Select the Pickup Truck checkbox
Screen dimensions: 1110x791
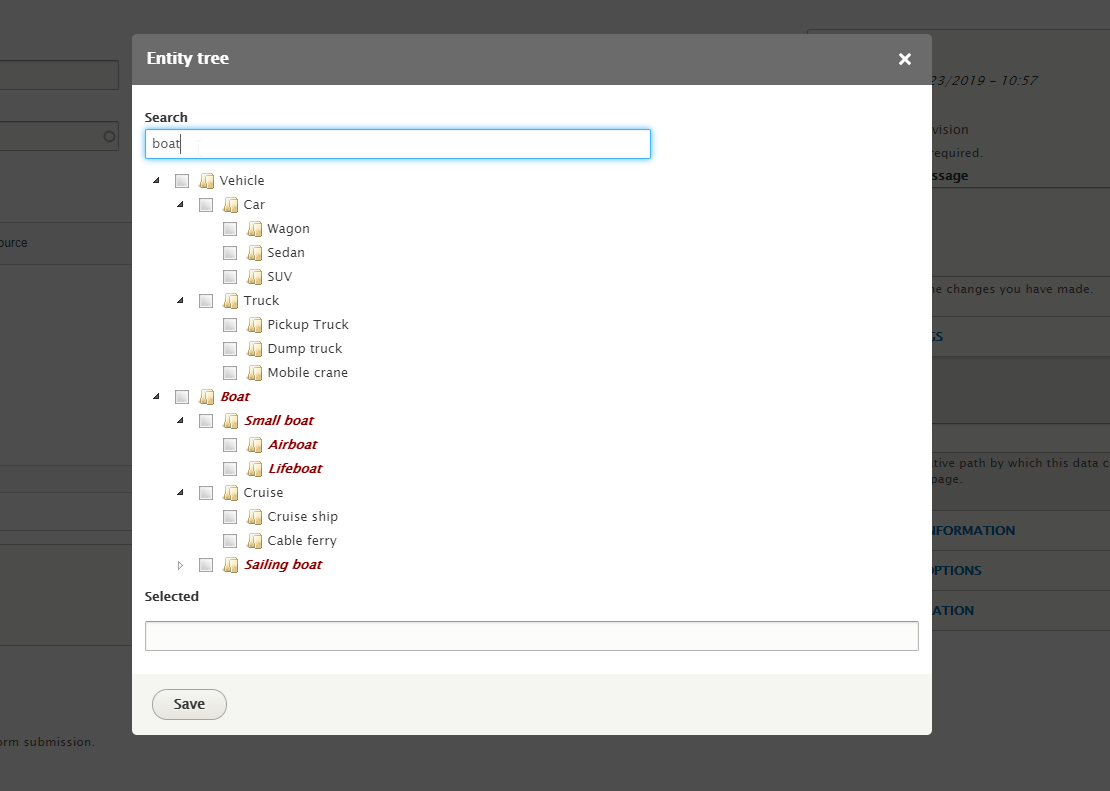tap(230, 325)
